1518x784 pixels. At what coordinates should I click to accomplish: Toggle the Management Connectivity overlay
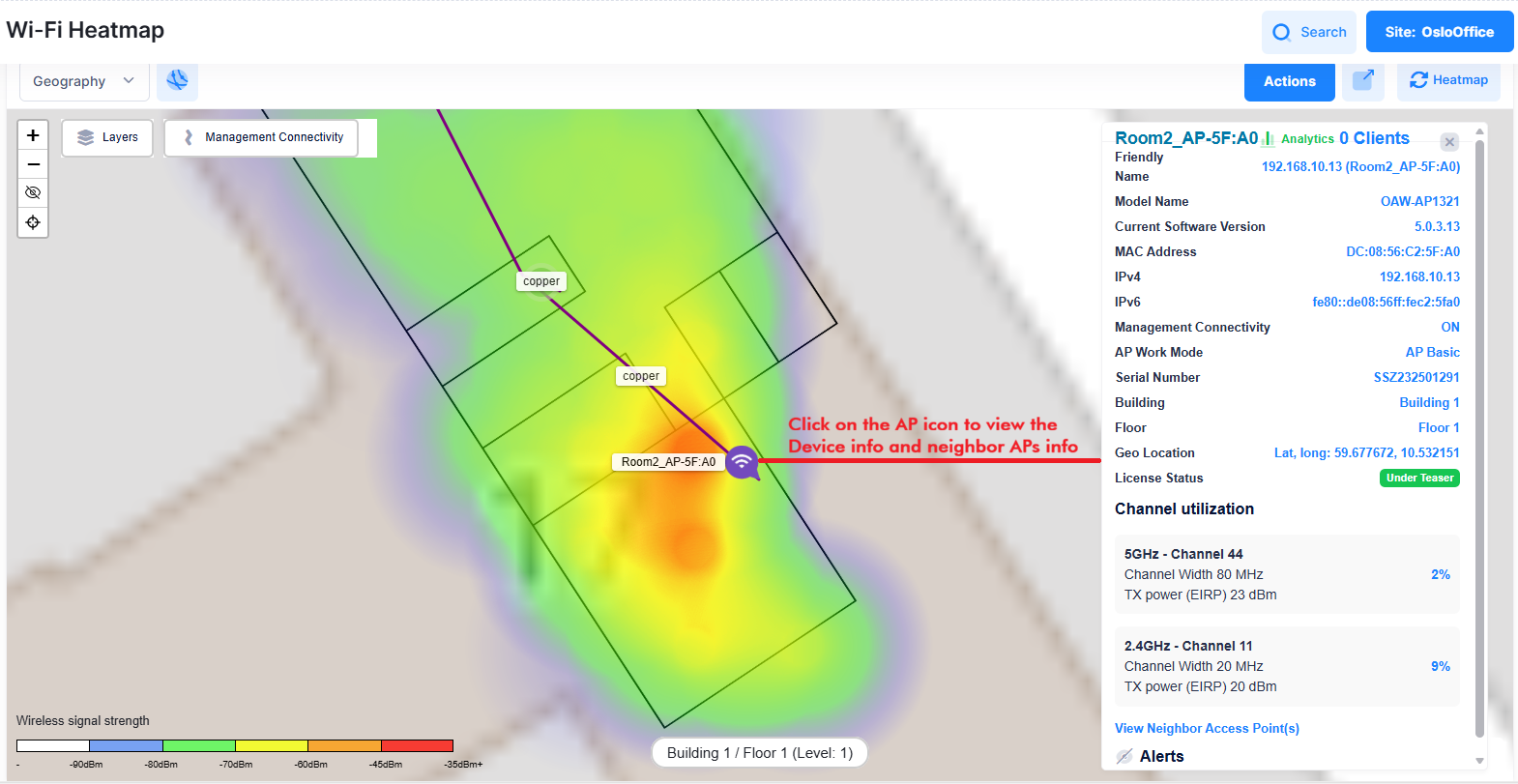click(262, 137)
